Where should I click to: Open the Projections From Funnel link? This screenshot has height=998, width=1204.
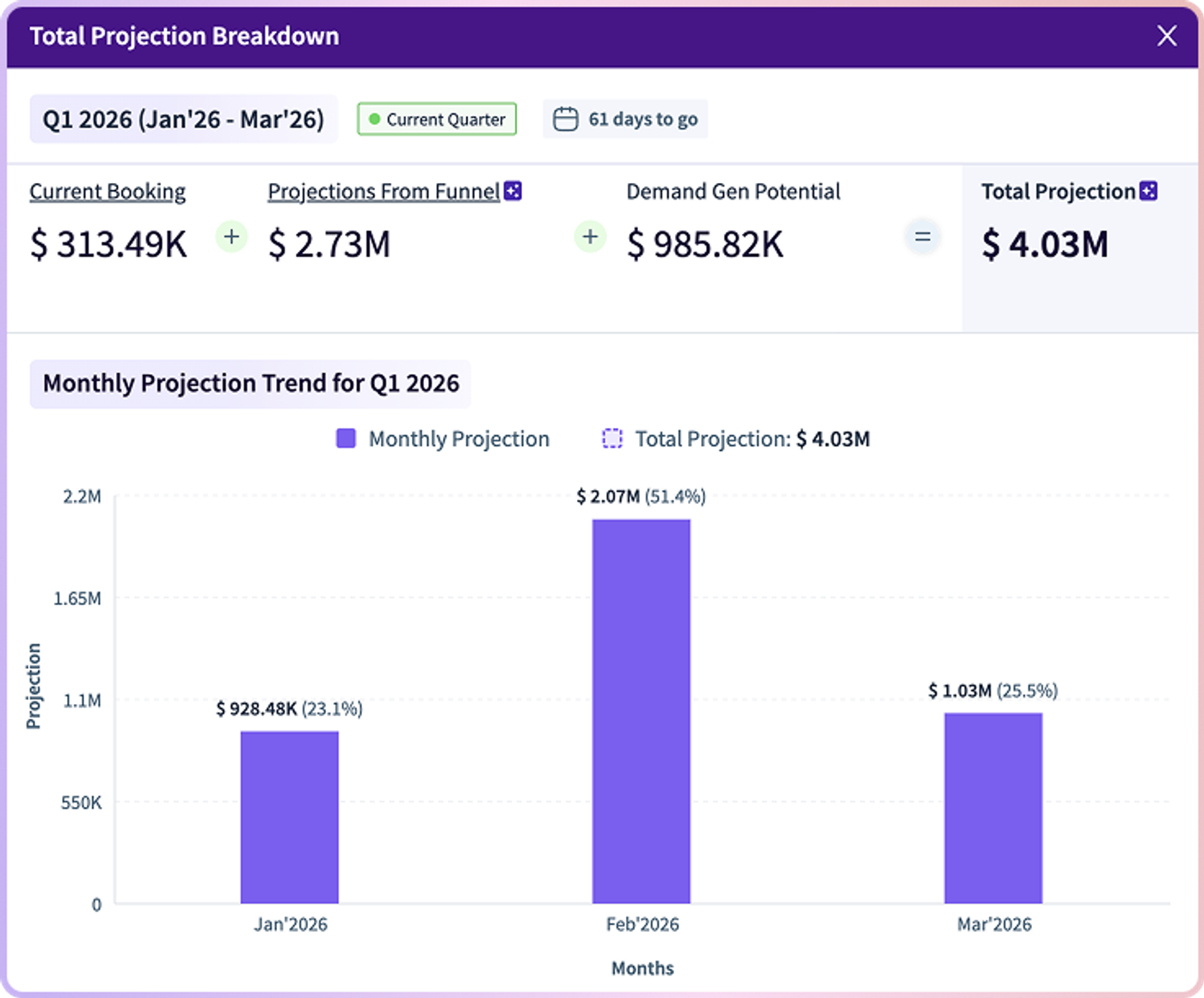point(384,192)
